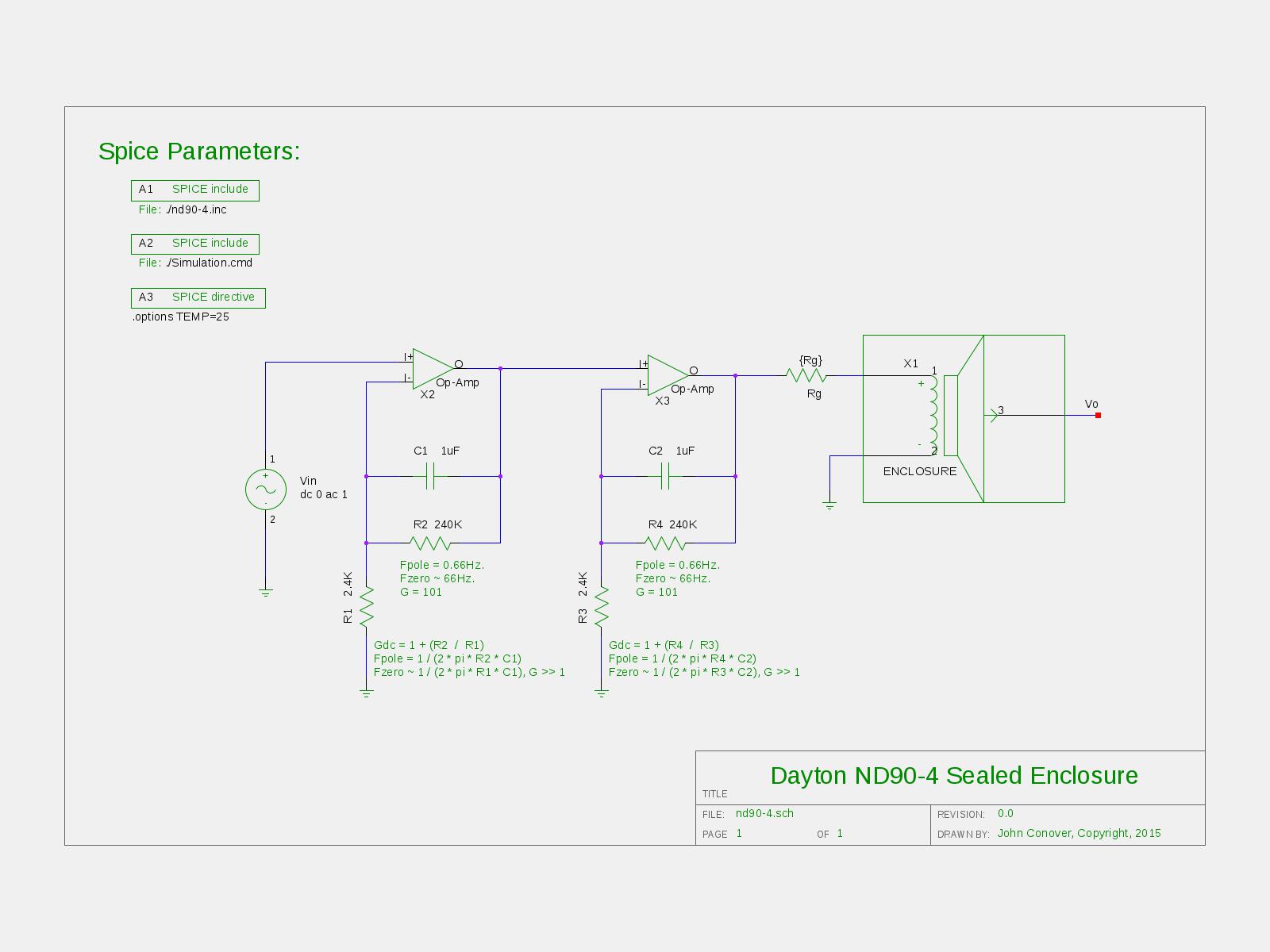Click the ./nd90-4.inc file name
Viewport: 1270px width, 952px height.
coord(196,209)
